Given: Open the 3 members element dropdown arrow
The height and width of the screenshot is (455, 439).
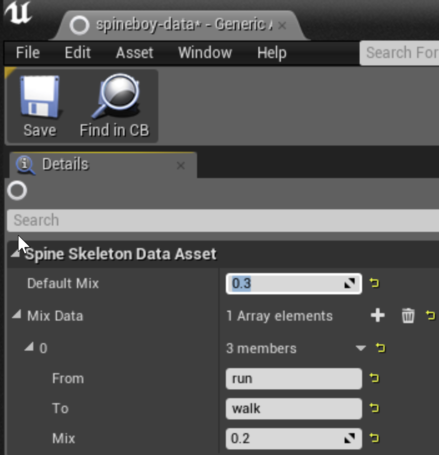Looking at the screenshot, I should (x=361, y=348).
